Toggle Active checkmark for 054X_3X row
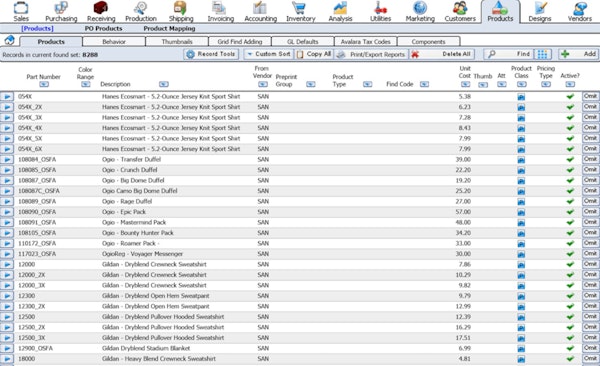Viewport: 600px width, 366px height. pos(570,118)
